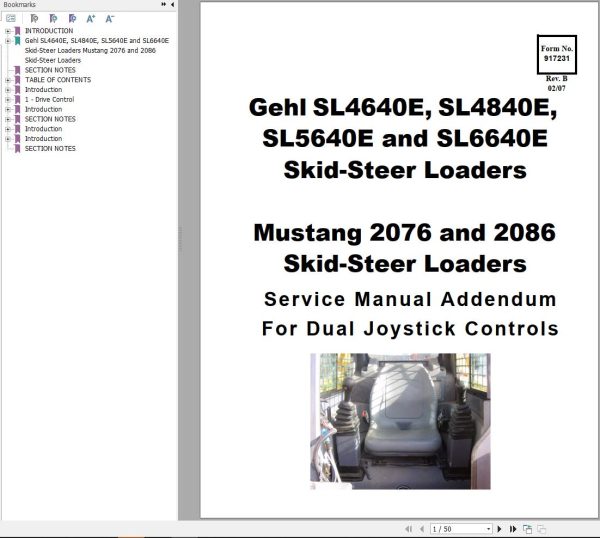
Task: Expand the 1 - Drive Control node
Action: click(8, 99)
